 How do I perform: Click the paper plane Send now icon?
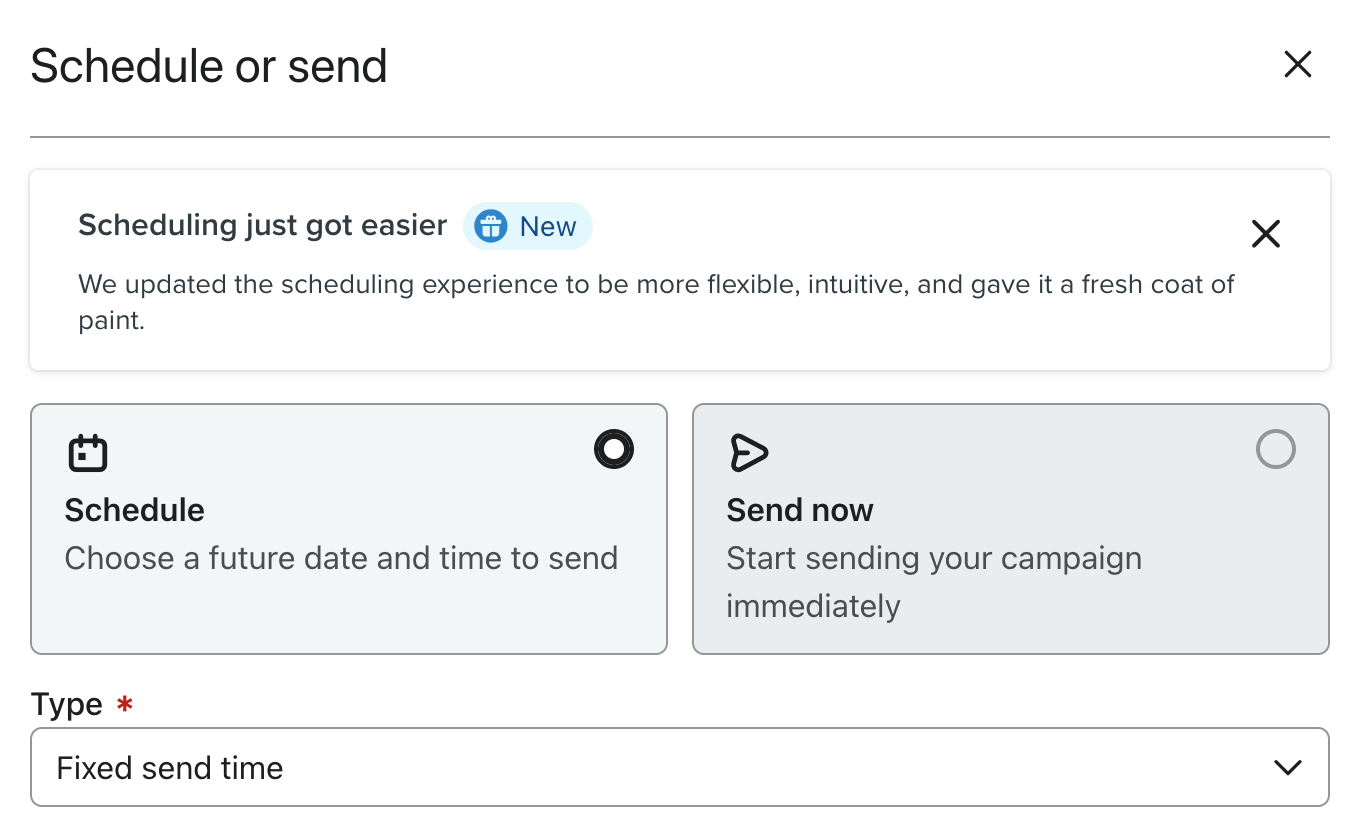click(749, 453)
